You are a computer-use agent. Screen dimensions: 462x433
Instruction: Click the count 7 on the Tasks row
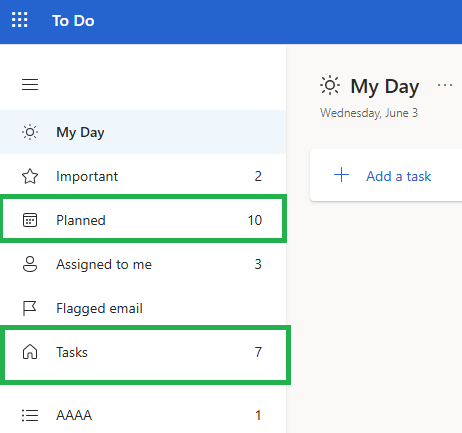point(258,352)
